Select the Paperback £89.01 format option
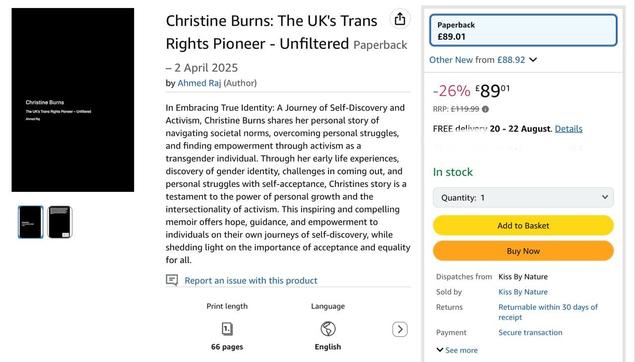The image size is (635, 362). [x=523, y=30]
